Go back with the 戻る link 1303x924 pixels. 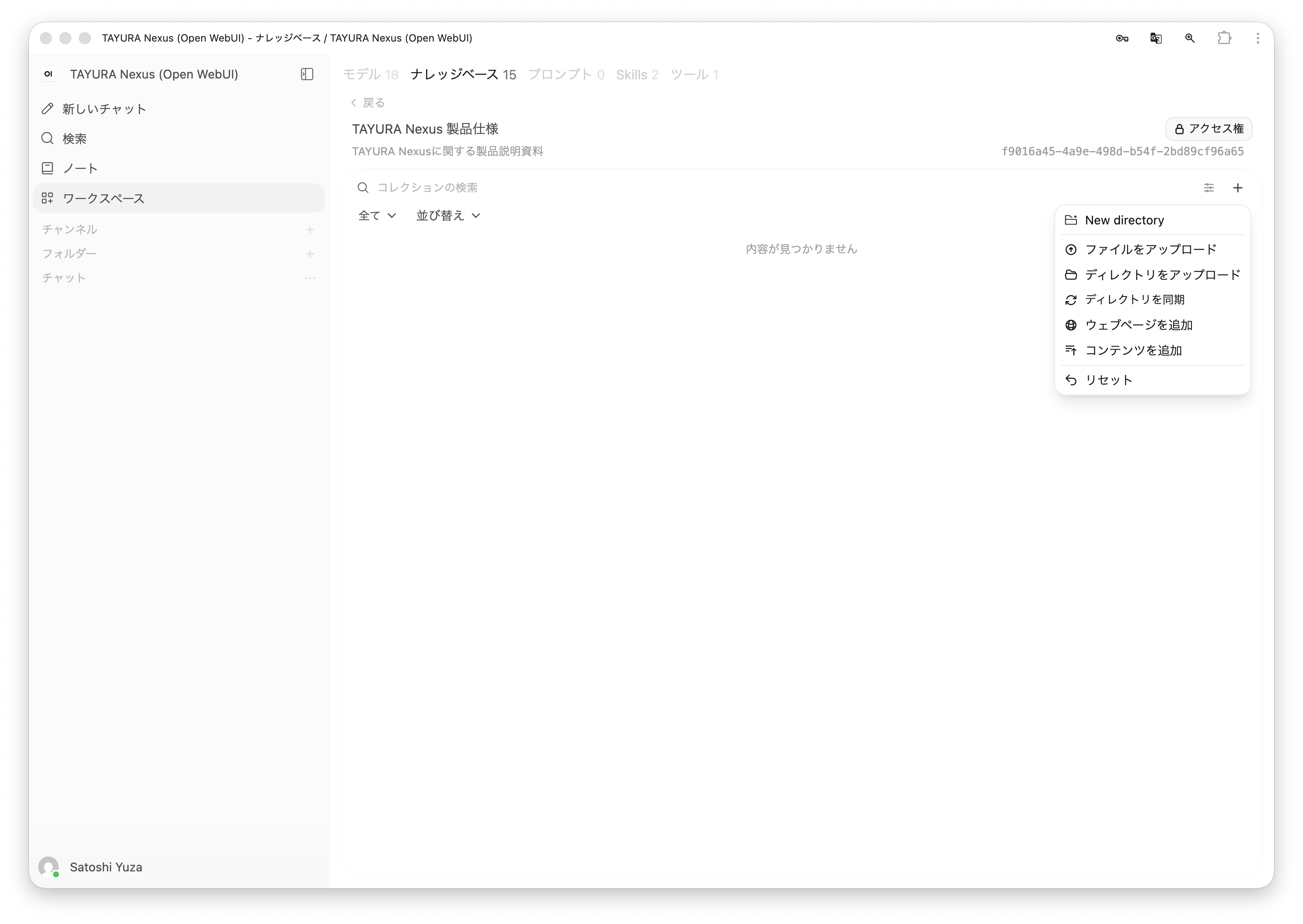click(368, 102)
